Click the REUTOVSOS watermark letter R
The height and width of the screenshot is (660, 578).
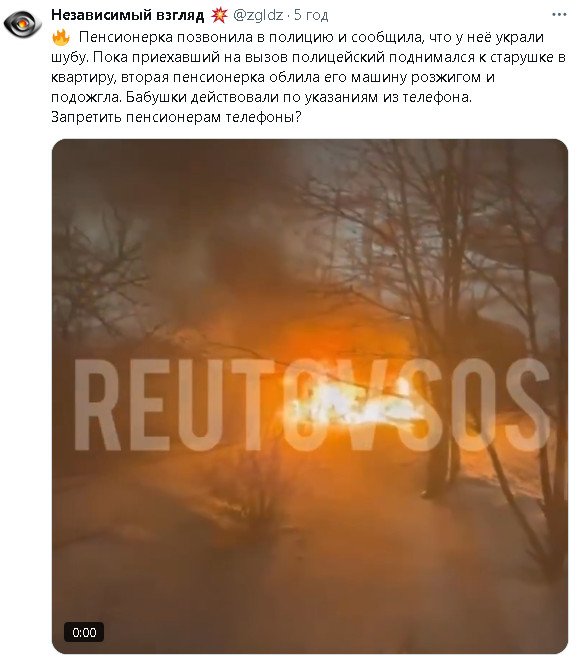point(97,405)
